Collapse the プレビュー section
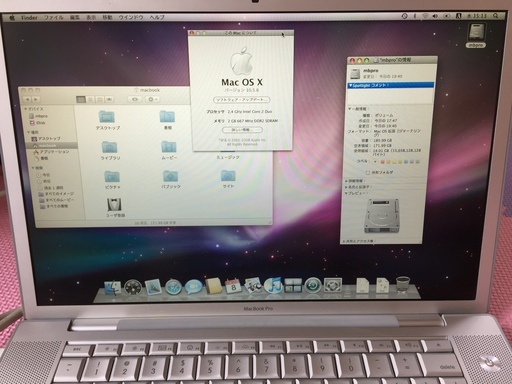The width and height of the screenshot is (512, 384). (x=346, y=193)
